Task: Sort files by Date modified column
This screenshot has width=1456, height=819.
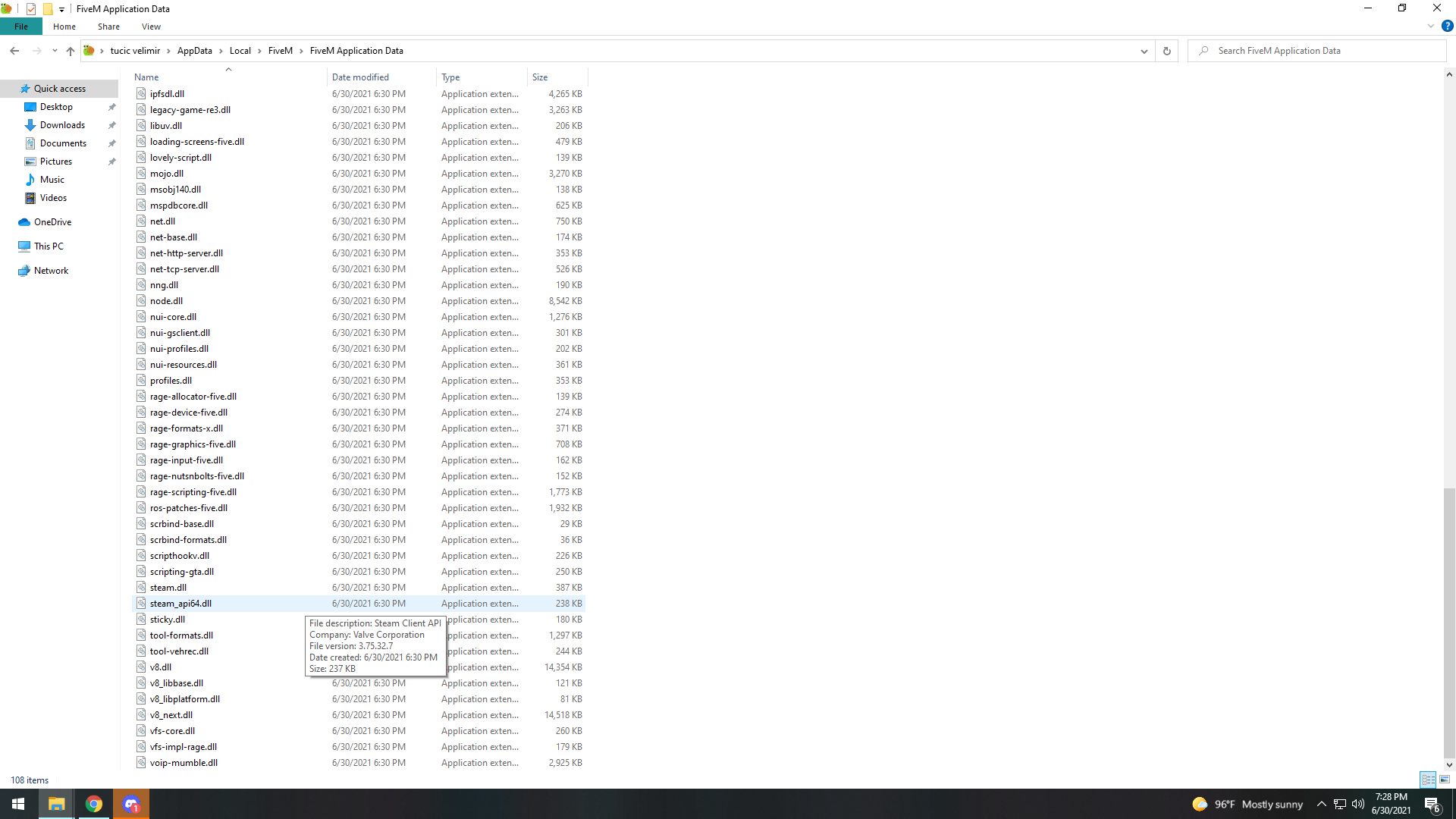Action: pyautogui.click(x=382, y=77)
